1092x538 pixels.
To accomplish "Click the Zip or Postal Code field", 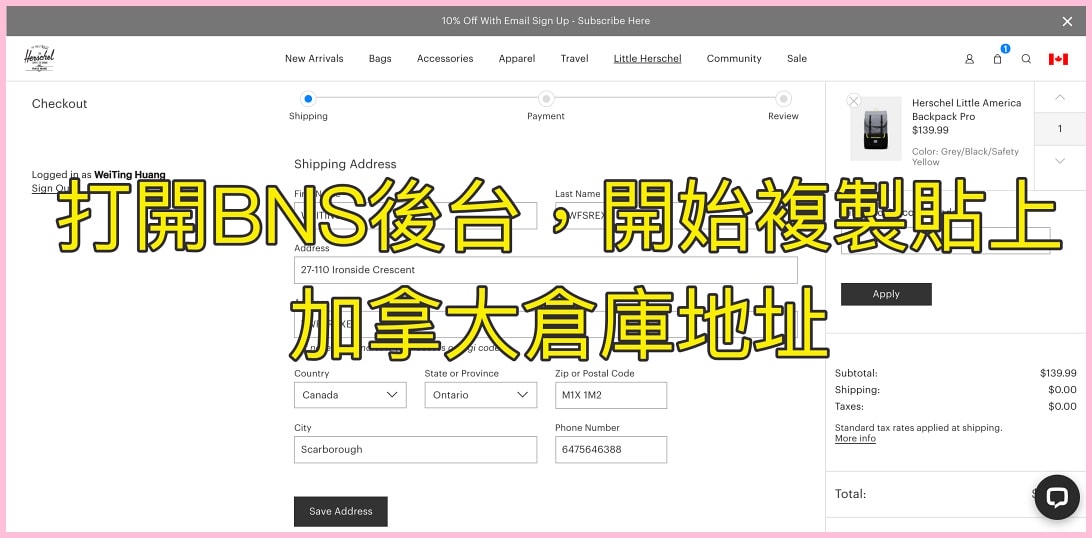I will click(x=611, y=395).
